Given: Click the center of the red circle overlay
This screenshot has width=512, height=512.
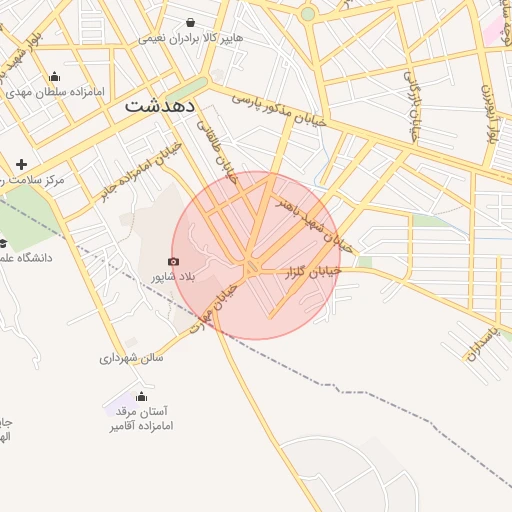Looking at the screenshot, I should tap(256, 256).
